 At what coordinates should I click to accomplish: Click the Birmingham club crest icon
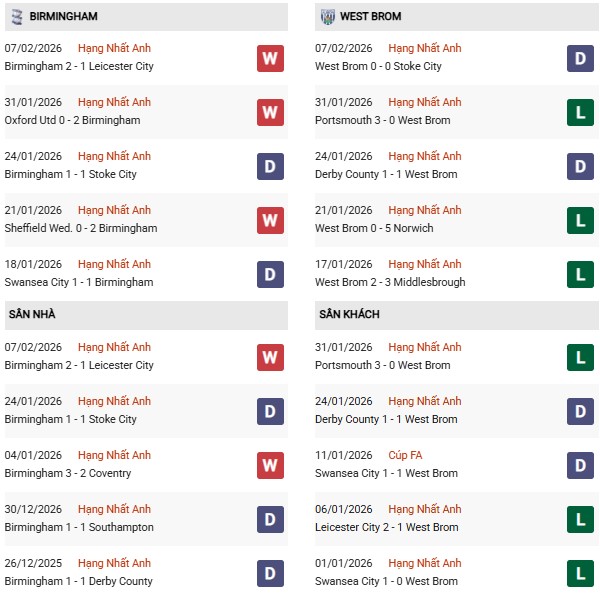pos(16,17)
